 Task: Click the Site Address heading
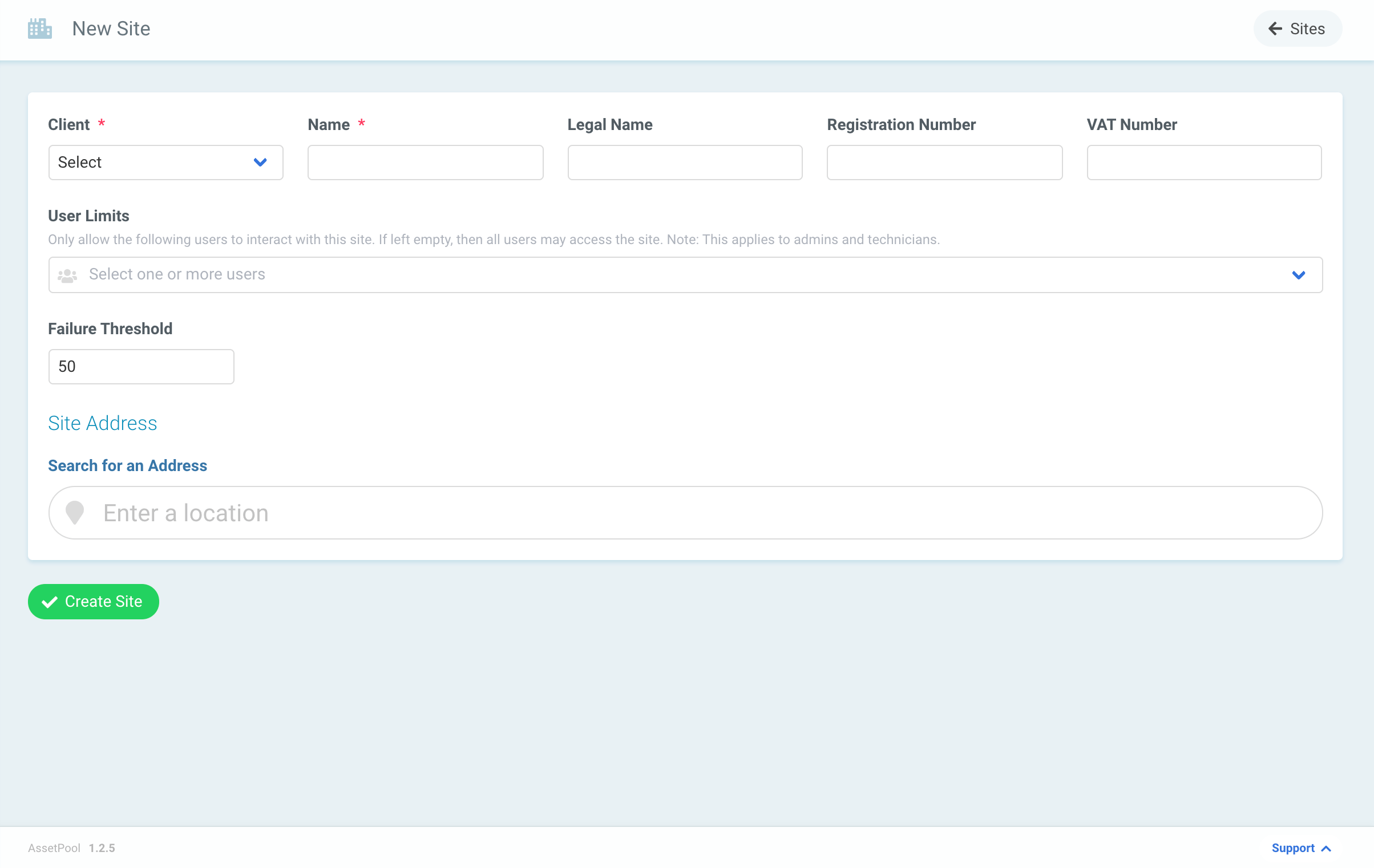tap(102, 423)
